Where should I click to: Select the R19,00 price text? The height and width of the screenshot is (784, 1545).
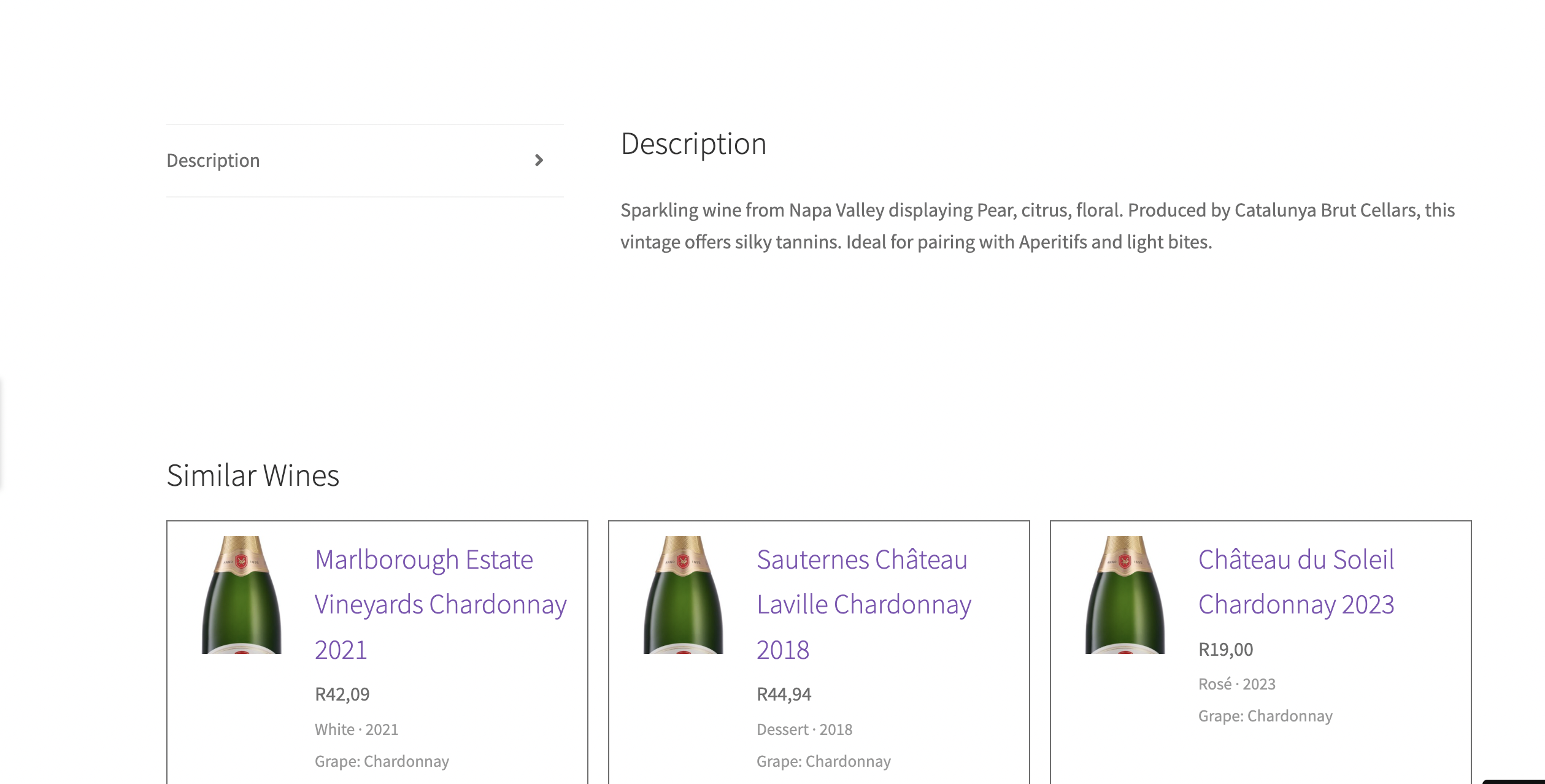point(1225,649)
